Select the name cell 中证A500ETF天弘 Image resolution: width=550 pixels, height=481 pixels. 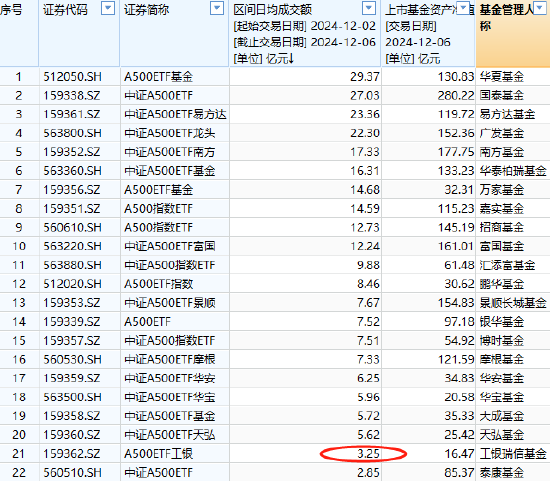(x=170, y=435)
